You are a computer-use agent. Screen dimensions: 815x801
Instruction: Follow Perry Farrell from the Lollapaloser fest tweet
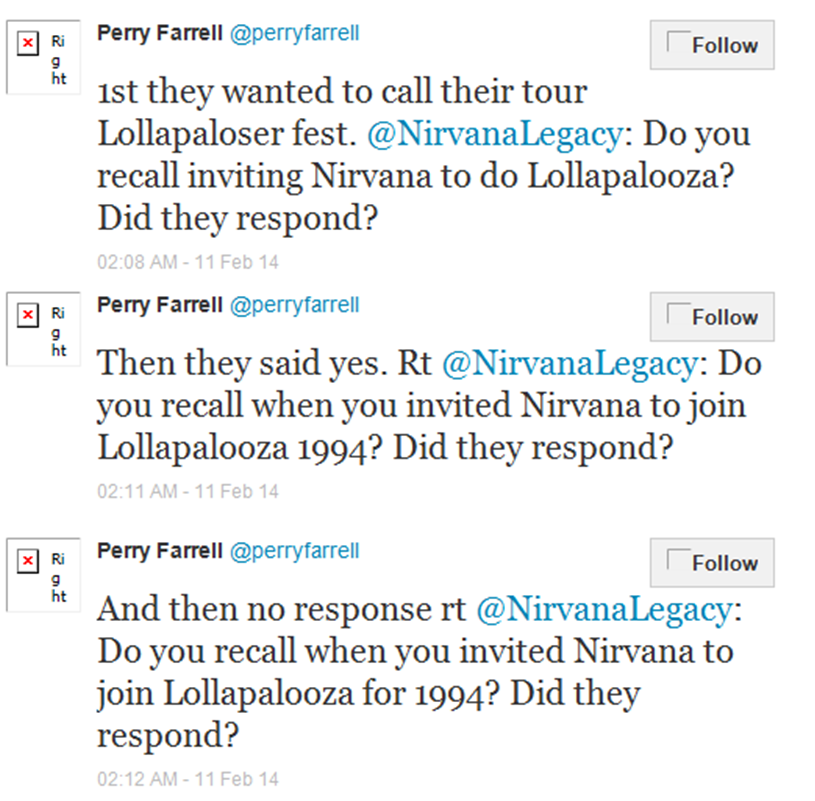pos(711,45)
